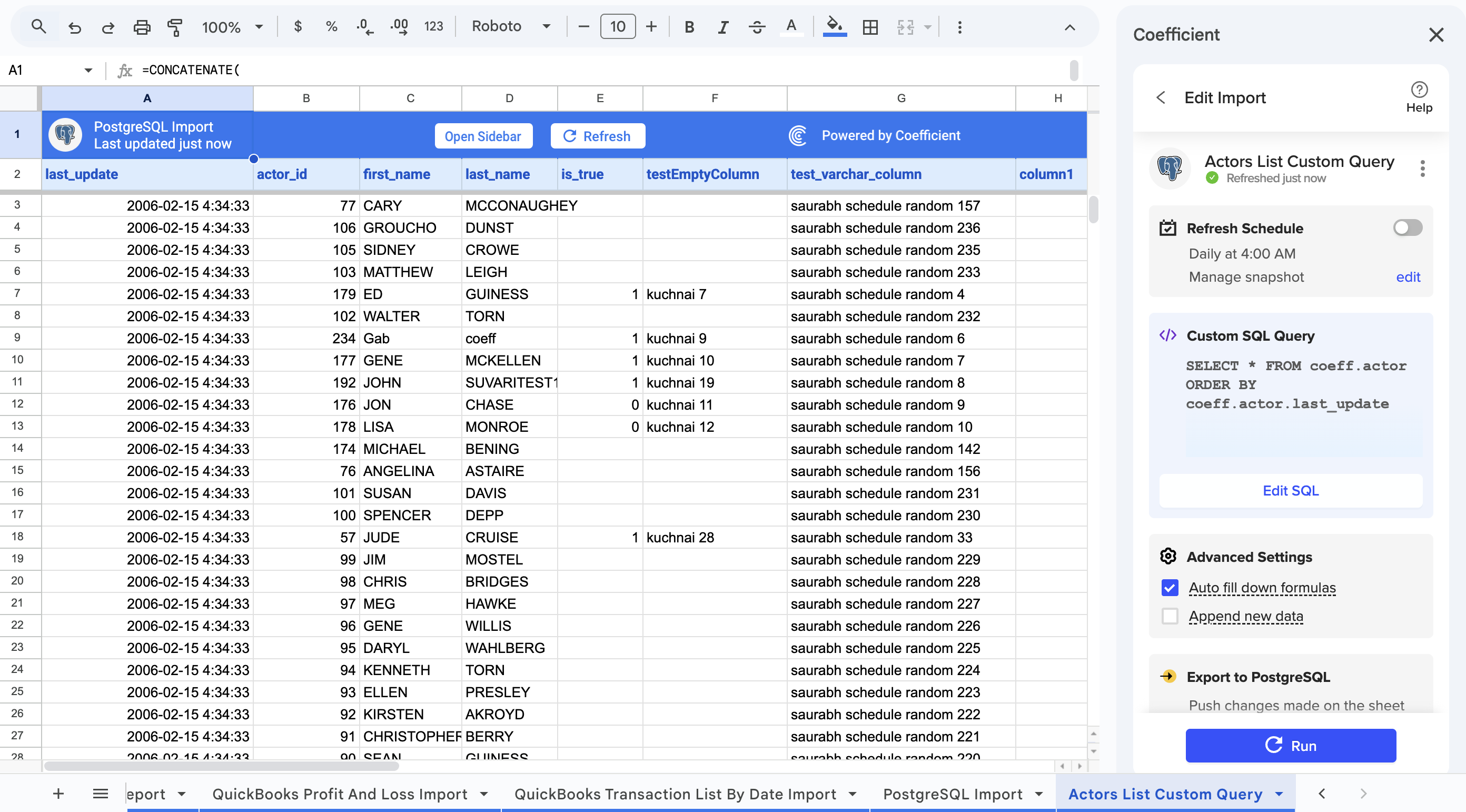Screen dimensions: 1466x812
Task: Apply strikethrough formatting
Action: [757, 27]
